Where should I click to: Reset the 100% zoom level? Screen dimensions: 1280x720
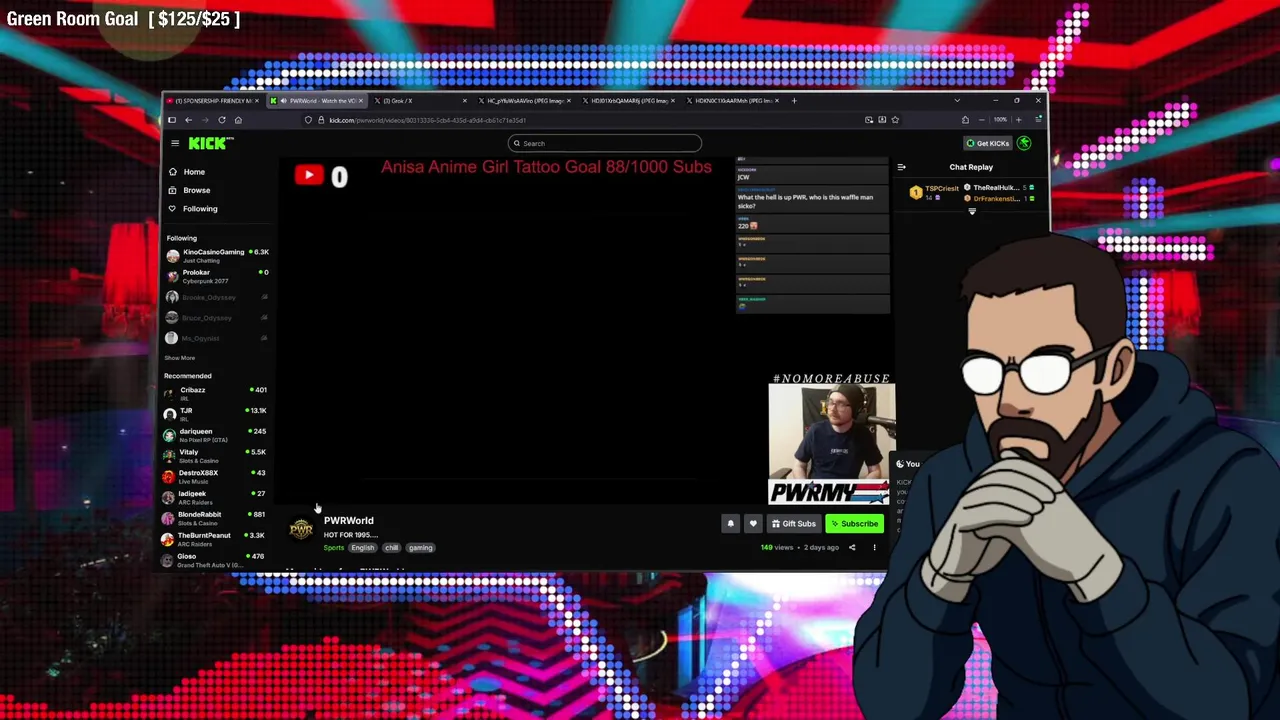(x=1000, y=120)
